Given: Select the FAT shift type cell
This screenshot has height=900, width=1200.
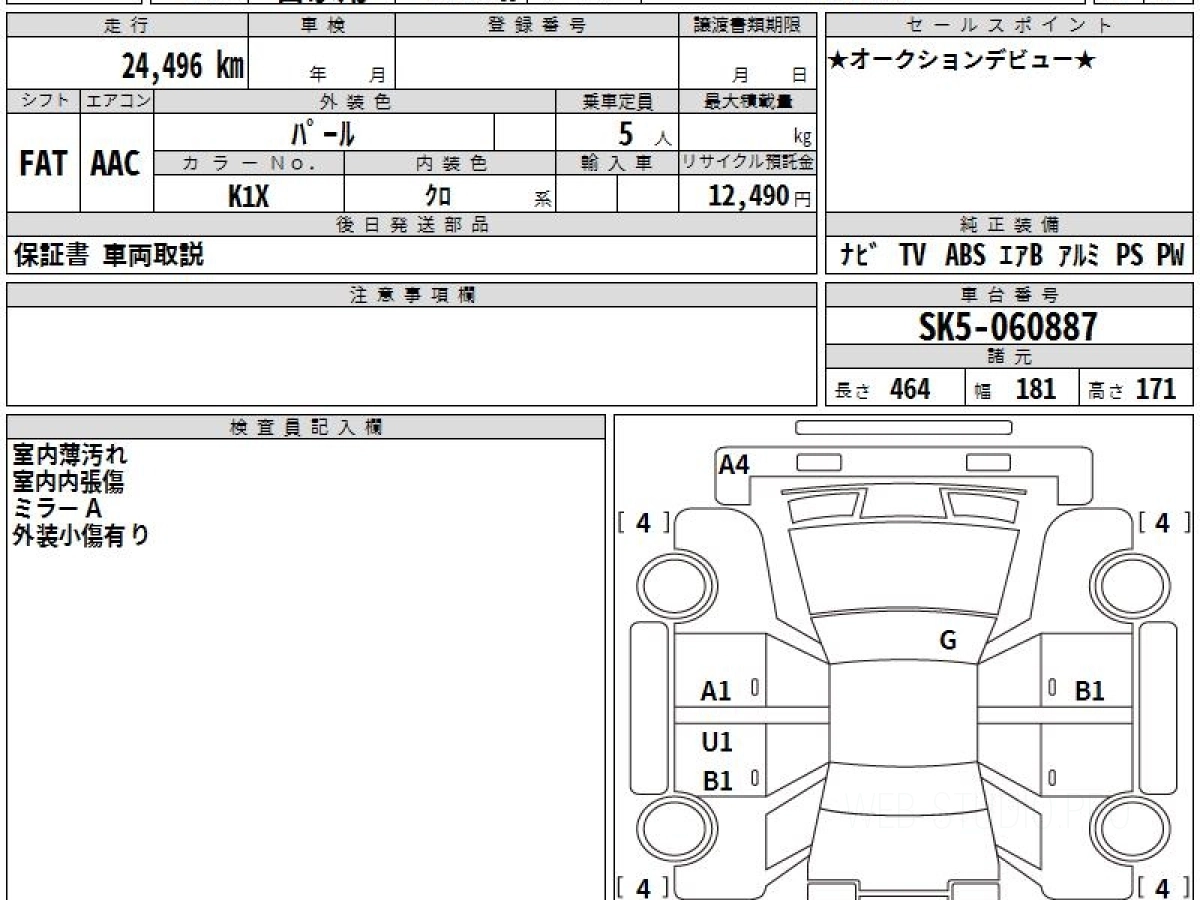Looking at the screenshot, I should 43,163.
